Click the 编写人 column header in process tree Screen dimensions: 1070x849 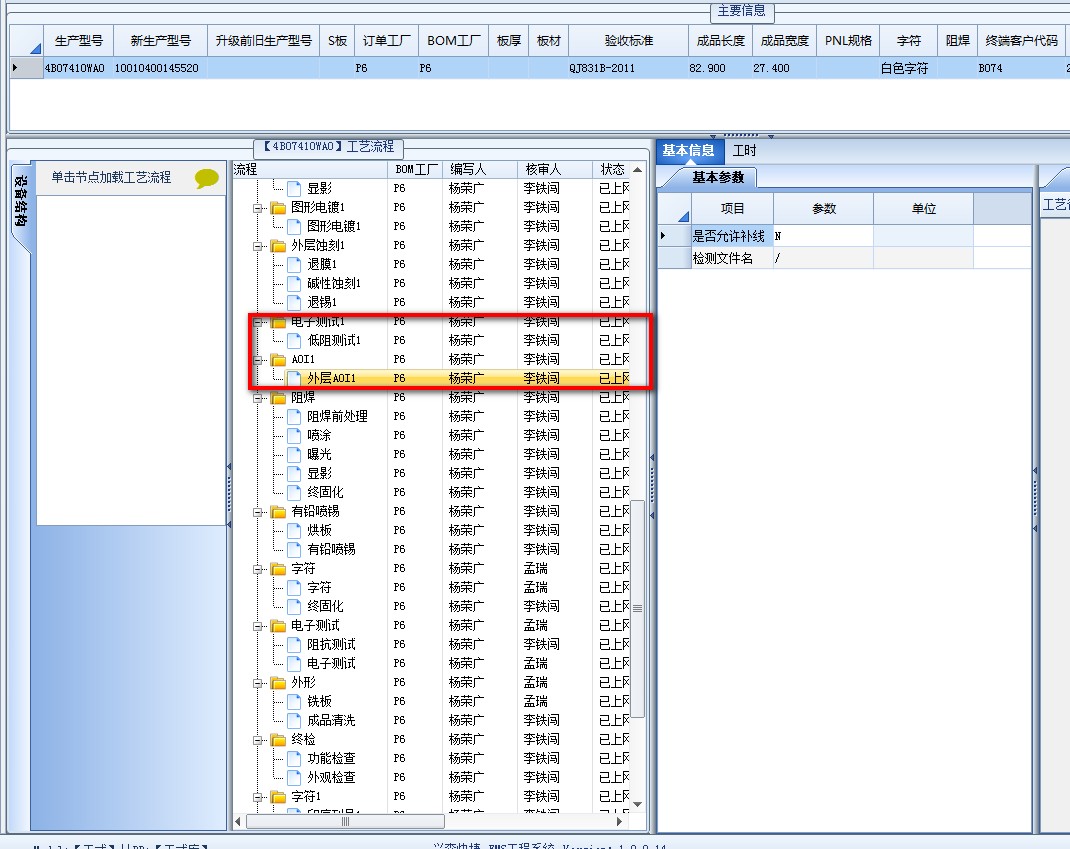coord(478,169)
